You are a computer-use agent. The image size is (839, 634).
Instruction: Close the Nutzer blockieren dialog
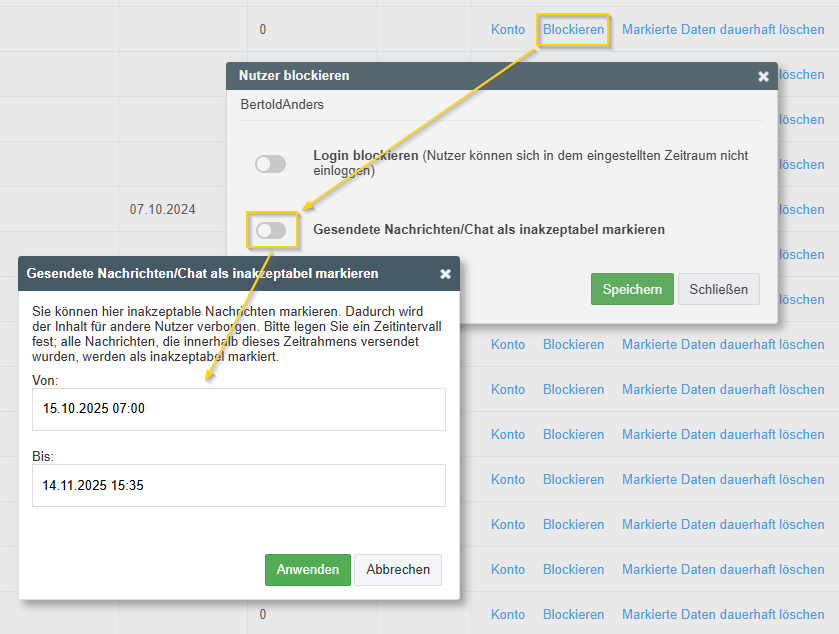coord(763,76)
